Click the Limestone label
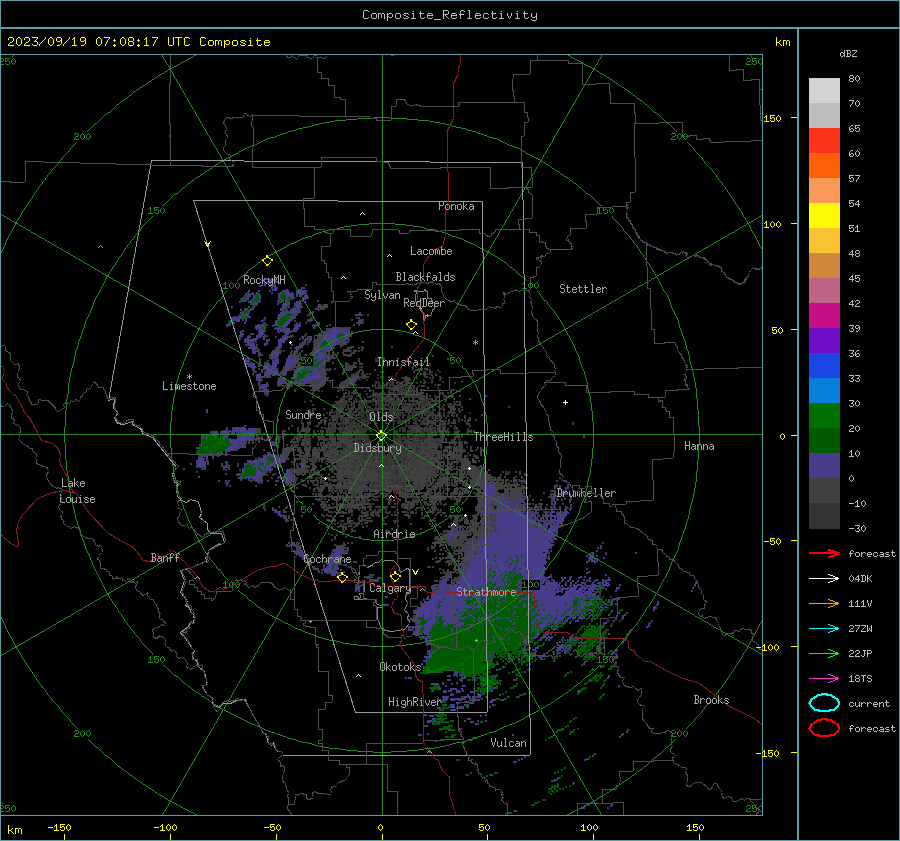 tap(189, 386)
